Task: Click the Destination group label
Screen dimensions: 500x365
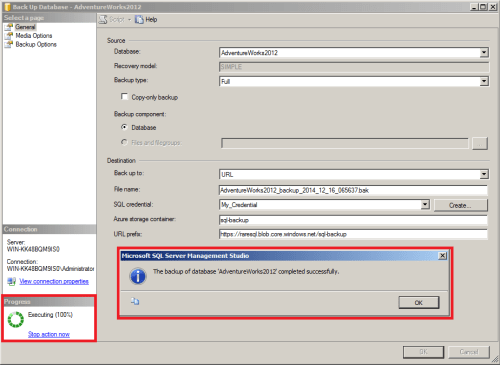Action: click(121, 160)
